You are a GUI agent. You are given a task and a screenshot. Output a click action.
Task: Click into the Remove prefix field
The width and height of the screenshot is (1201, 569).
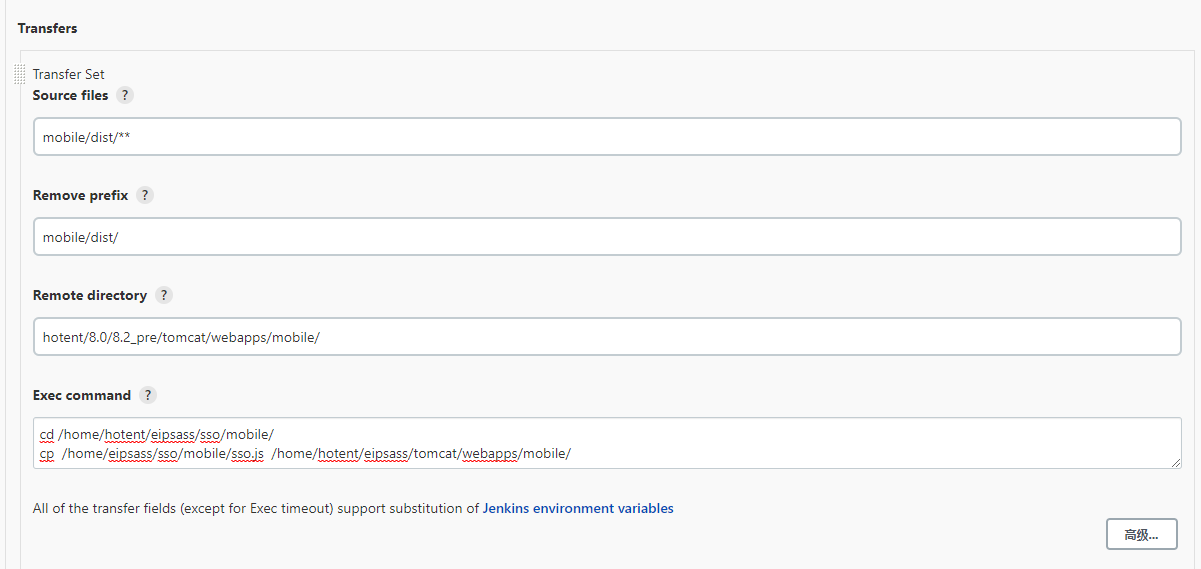(x=606, y=237)
